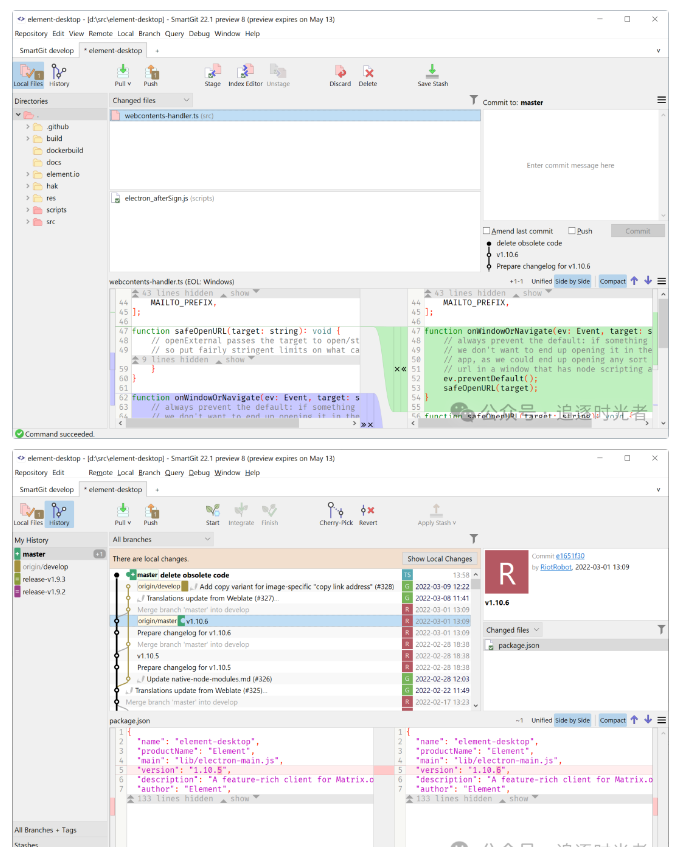Image resolution: width=675 pixels, height=847 pixels.
Task: Expand the .github directory
Action: point(28,126)
